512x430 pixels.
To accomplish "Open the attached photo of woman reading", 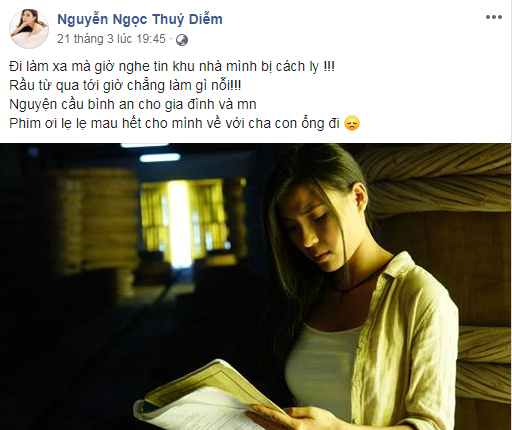I will [x=255, y=287].
